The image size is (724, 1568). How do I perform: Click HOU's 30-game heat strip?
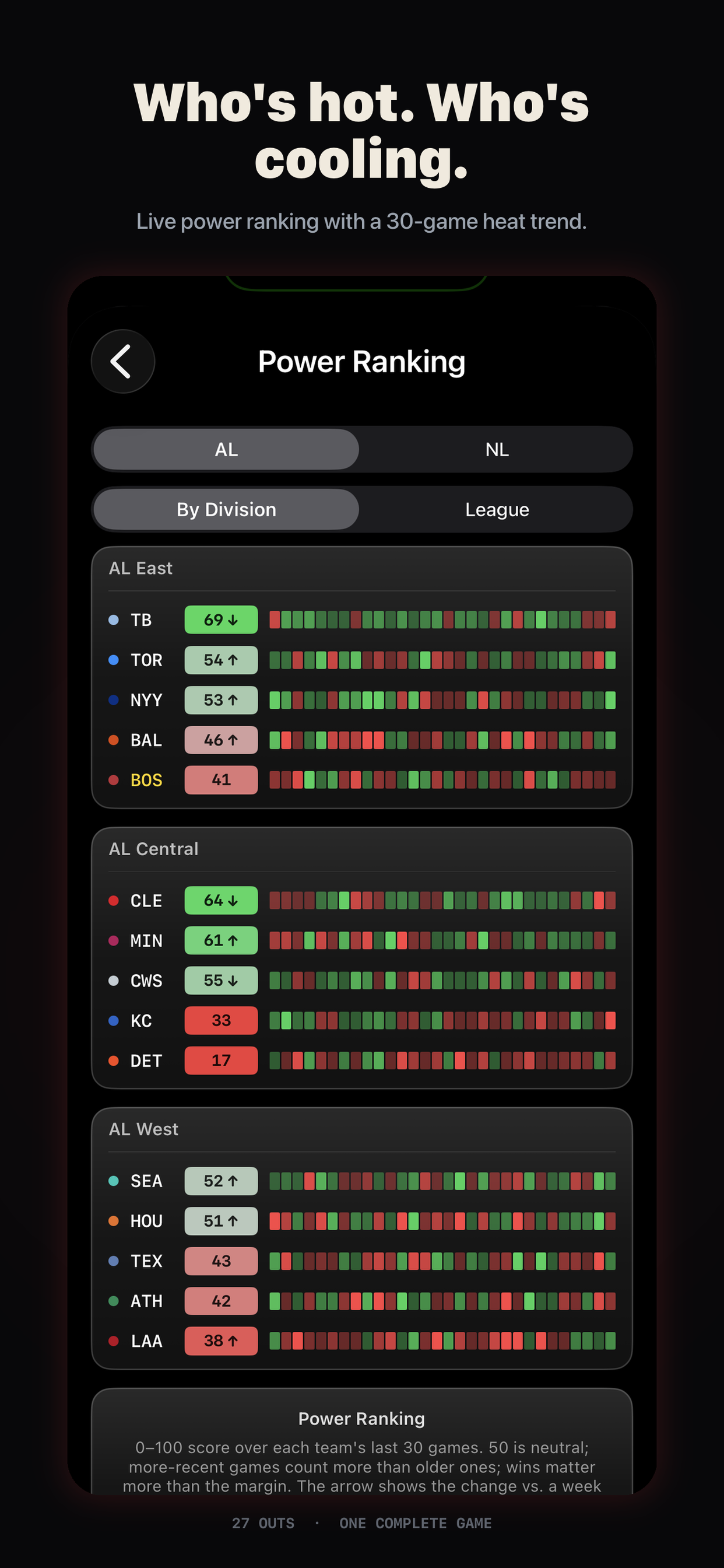click(x=442, y=1221)
